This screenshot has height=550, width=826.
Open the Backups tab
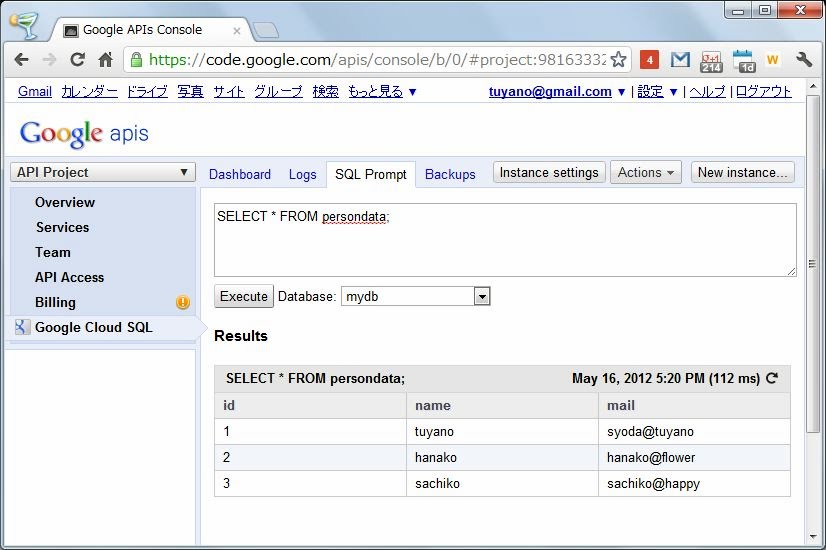point(450,174)
